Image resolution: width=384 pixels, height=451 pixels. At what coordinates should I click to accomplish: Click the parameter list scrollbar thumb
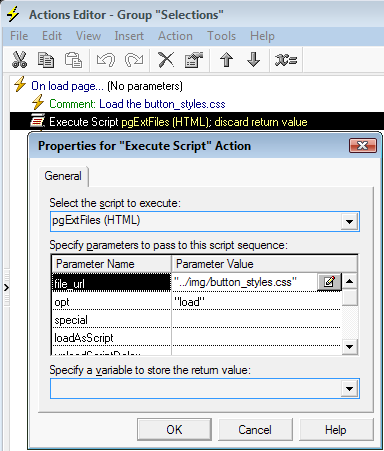coord(349,298)
